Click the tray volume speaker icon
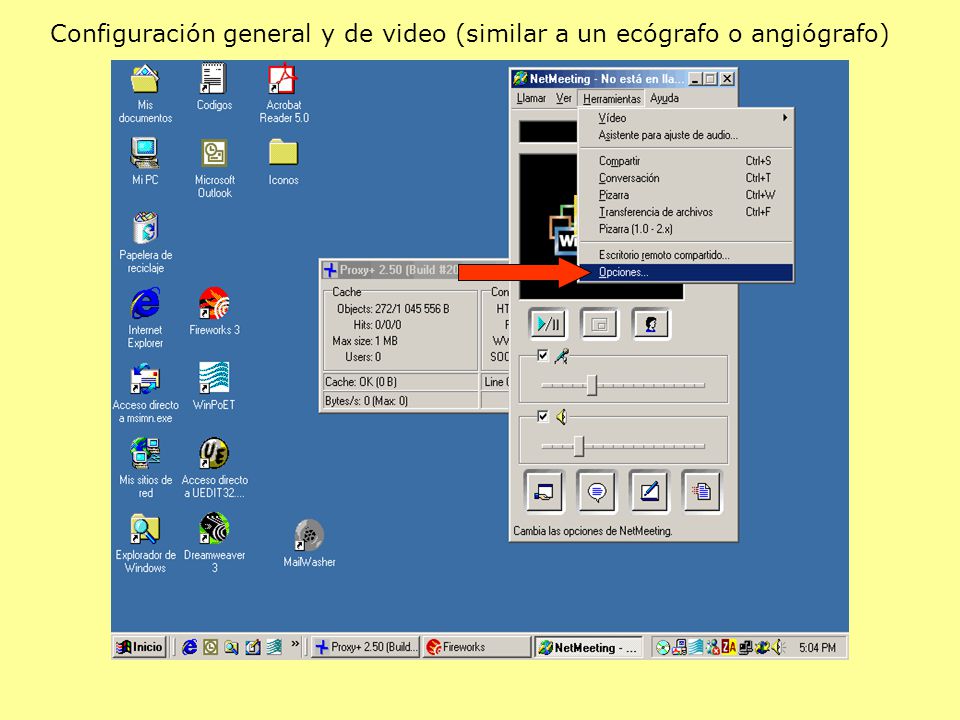 coord(779,647)
